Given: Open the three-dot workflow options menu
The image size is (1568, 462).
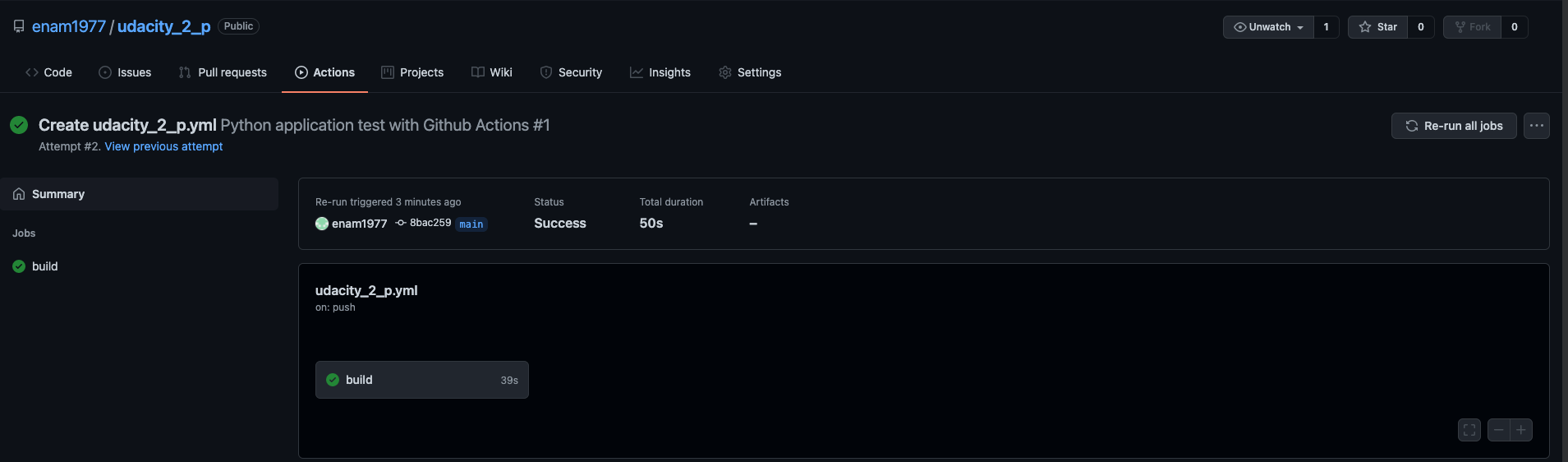Looking at the screenshot, I should pos(1537,126).
